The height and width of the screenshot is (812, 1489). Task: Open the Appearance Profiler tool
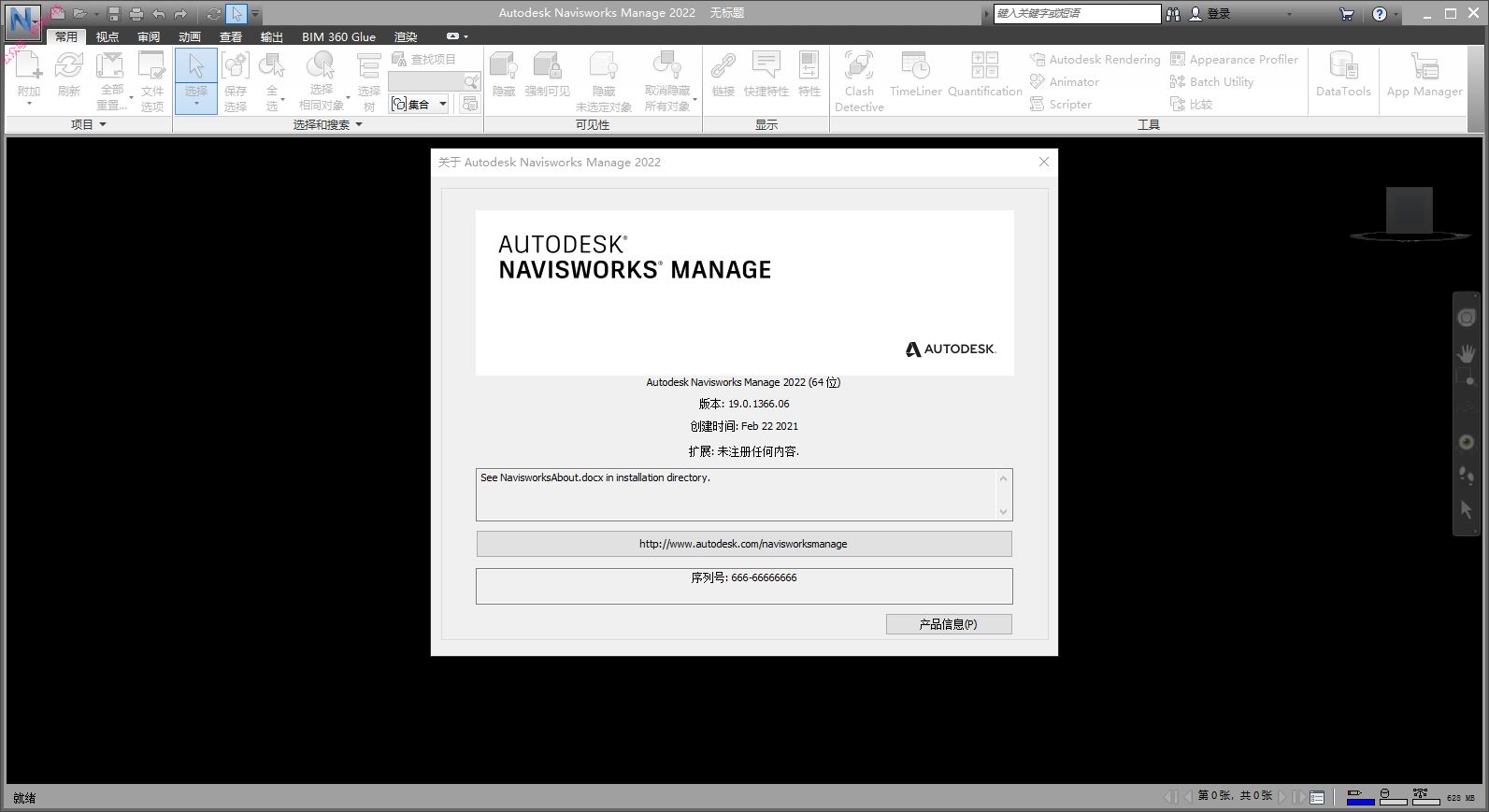[x=1234, y=59]
